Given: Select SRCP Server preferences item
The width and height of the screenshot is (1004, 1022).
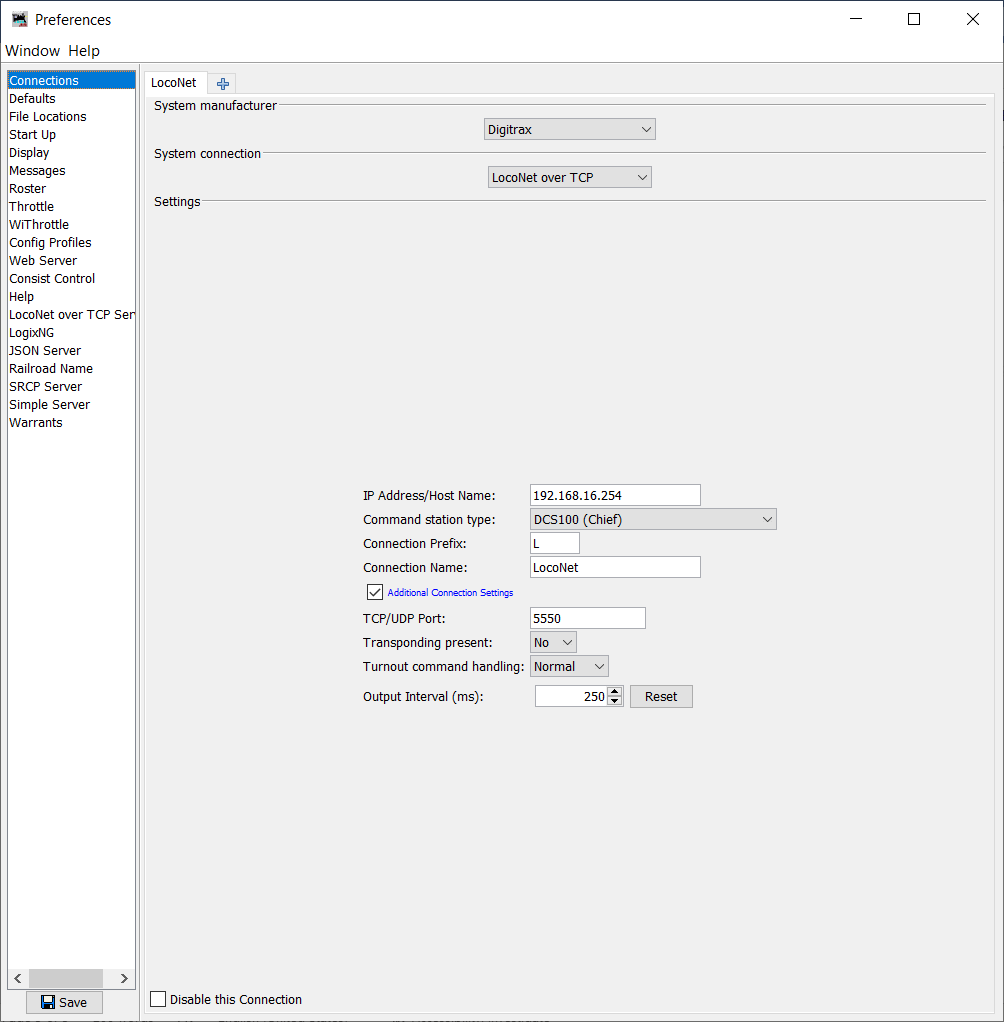Looking at the screenshot, I should point(72,387).
